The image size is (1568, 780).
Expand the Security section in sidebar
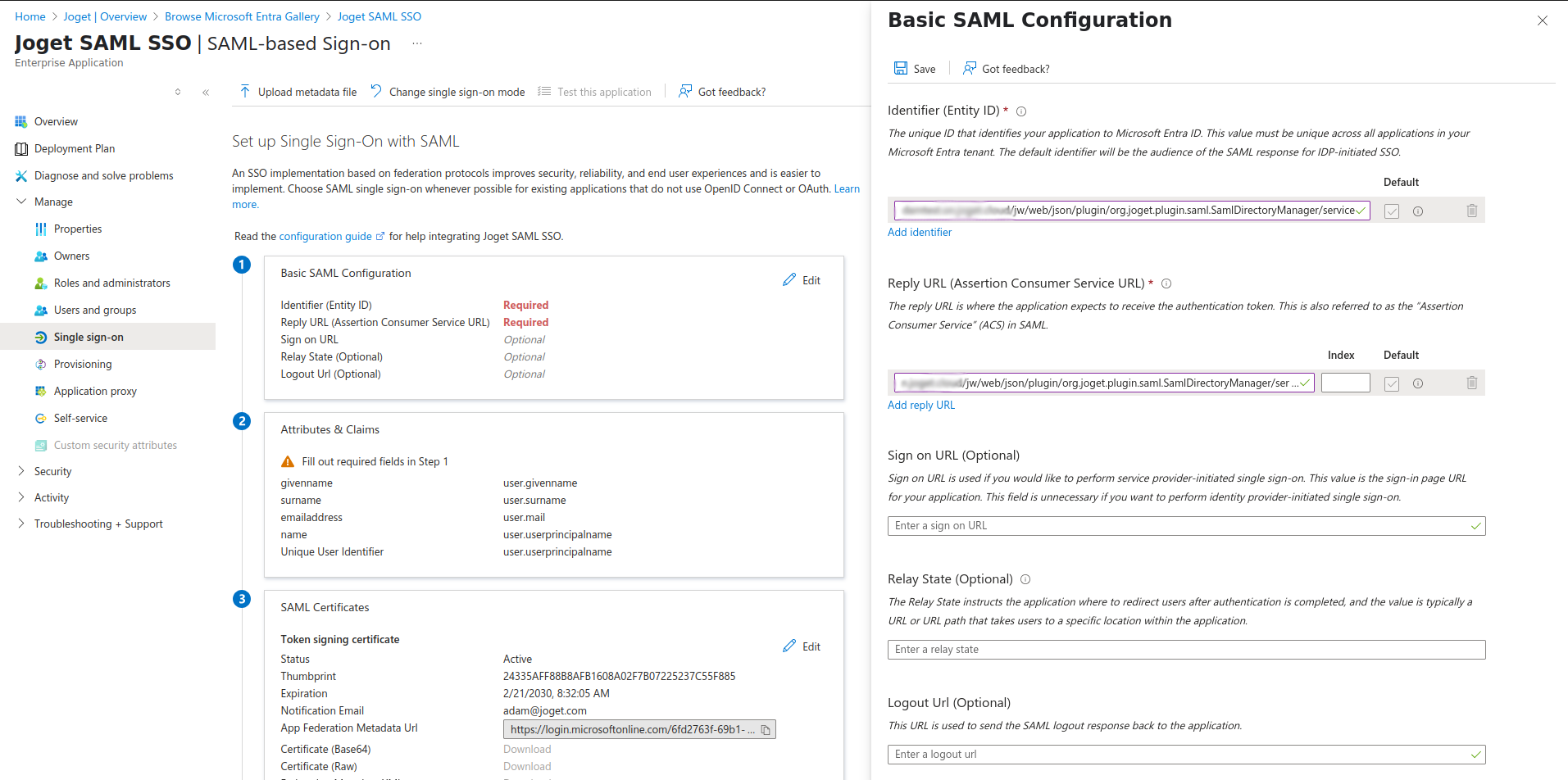pos(21,471)
